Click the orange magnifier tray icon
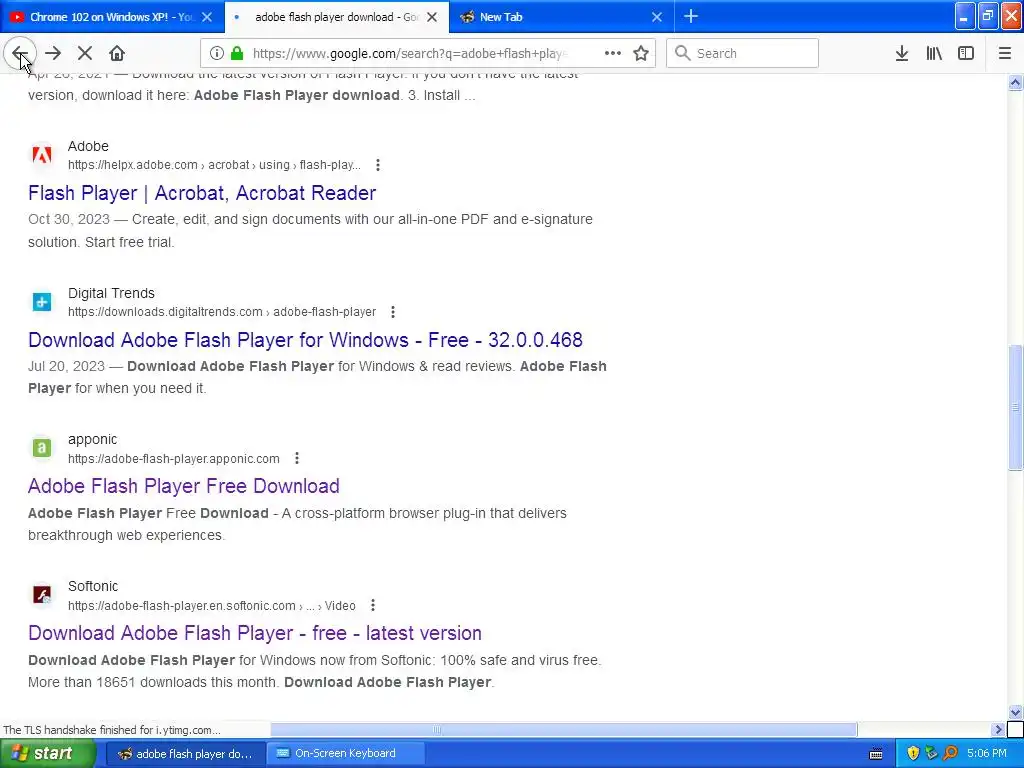The image size is (1024, 768). click(950, 754)
